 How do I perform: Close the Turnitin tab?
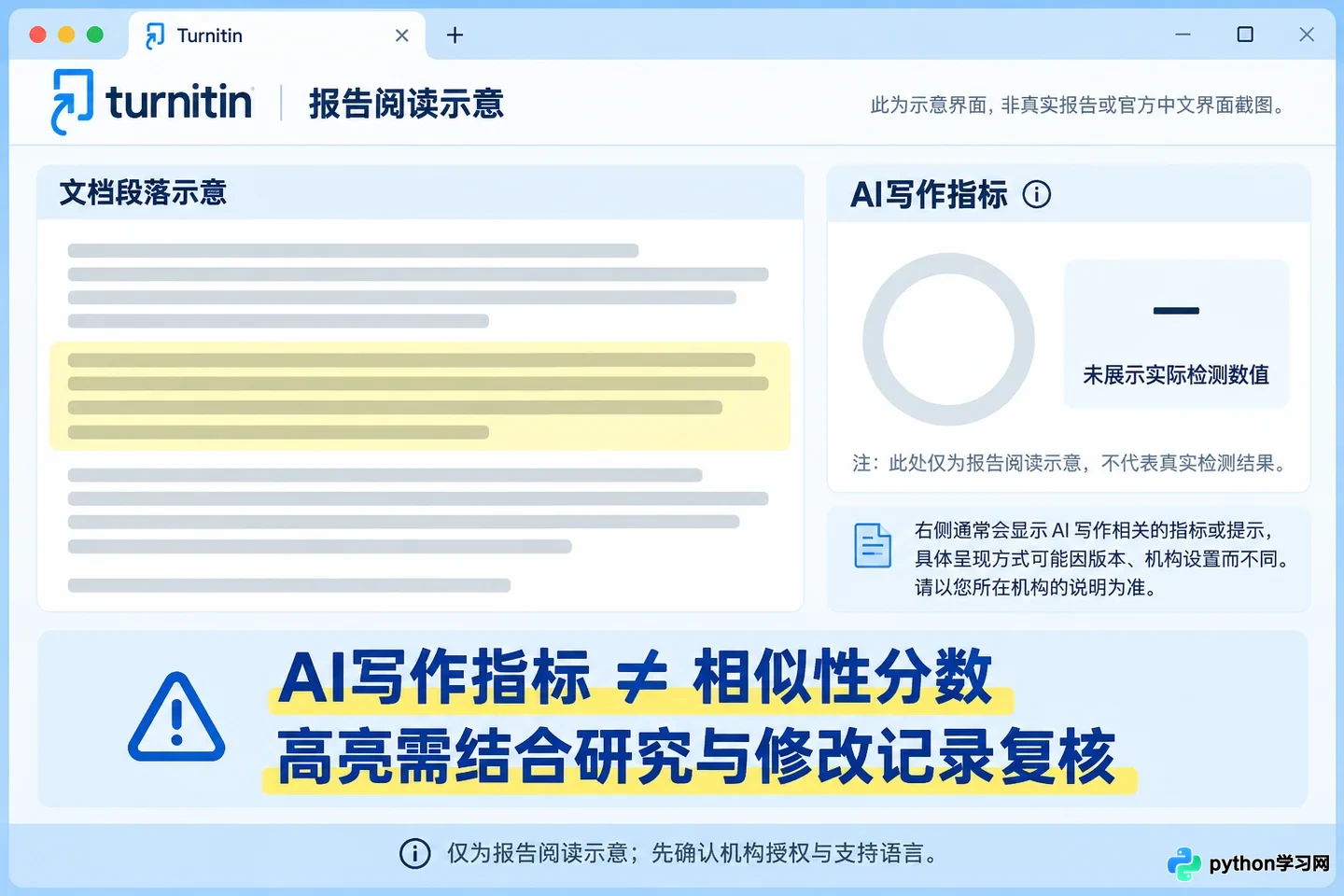[402, 35]
